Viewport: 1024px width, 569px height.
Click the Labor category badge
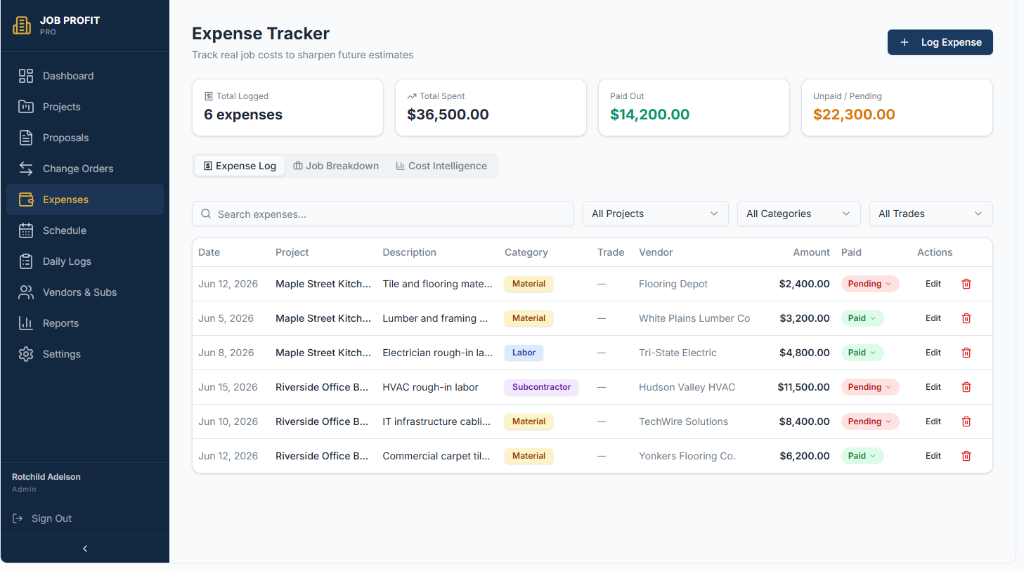524,353
